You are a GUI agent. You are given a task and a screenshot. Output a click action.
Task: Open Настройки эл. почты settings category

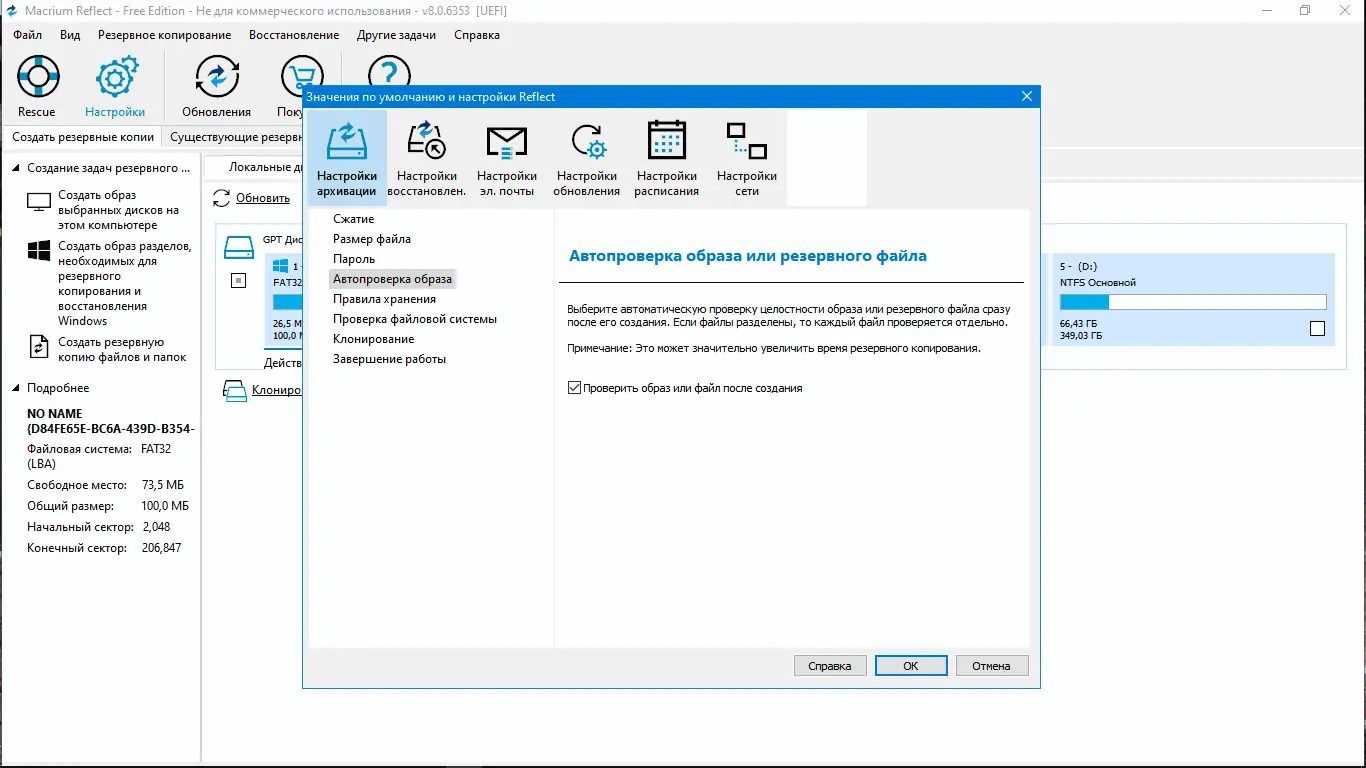coord(507,158)
